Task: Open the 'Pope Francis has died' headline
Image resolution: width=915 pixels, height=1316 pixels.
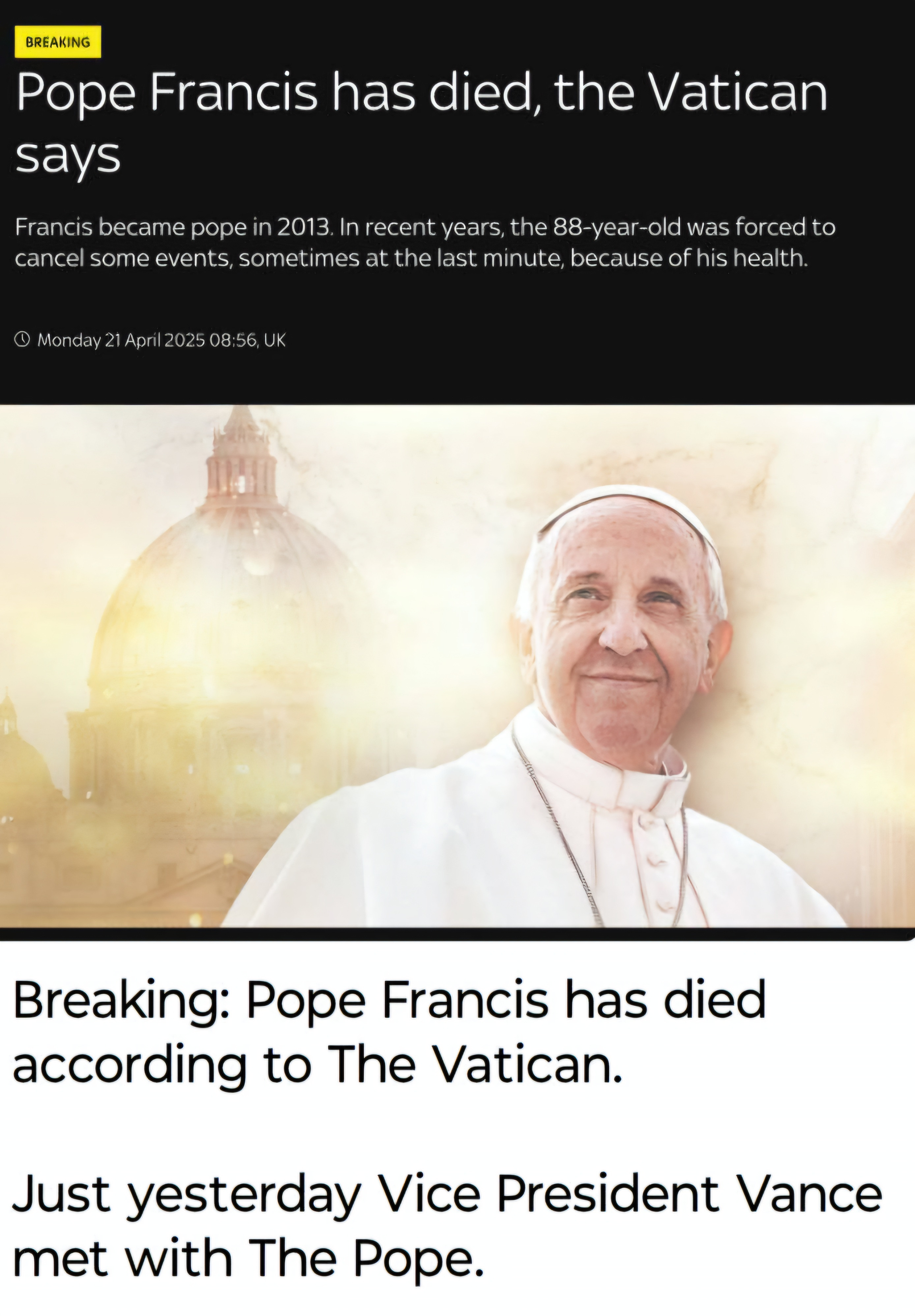Action: pos(422,123)
